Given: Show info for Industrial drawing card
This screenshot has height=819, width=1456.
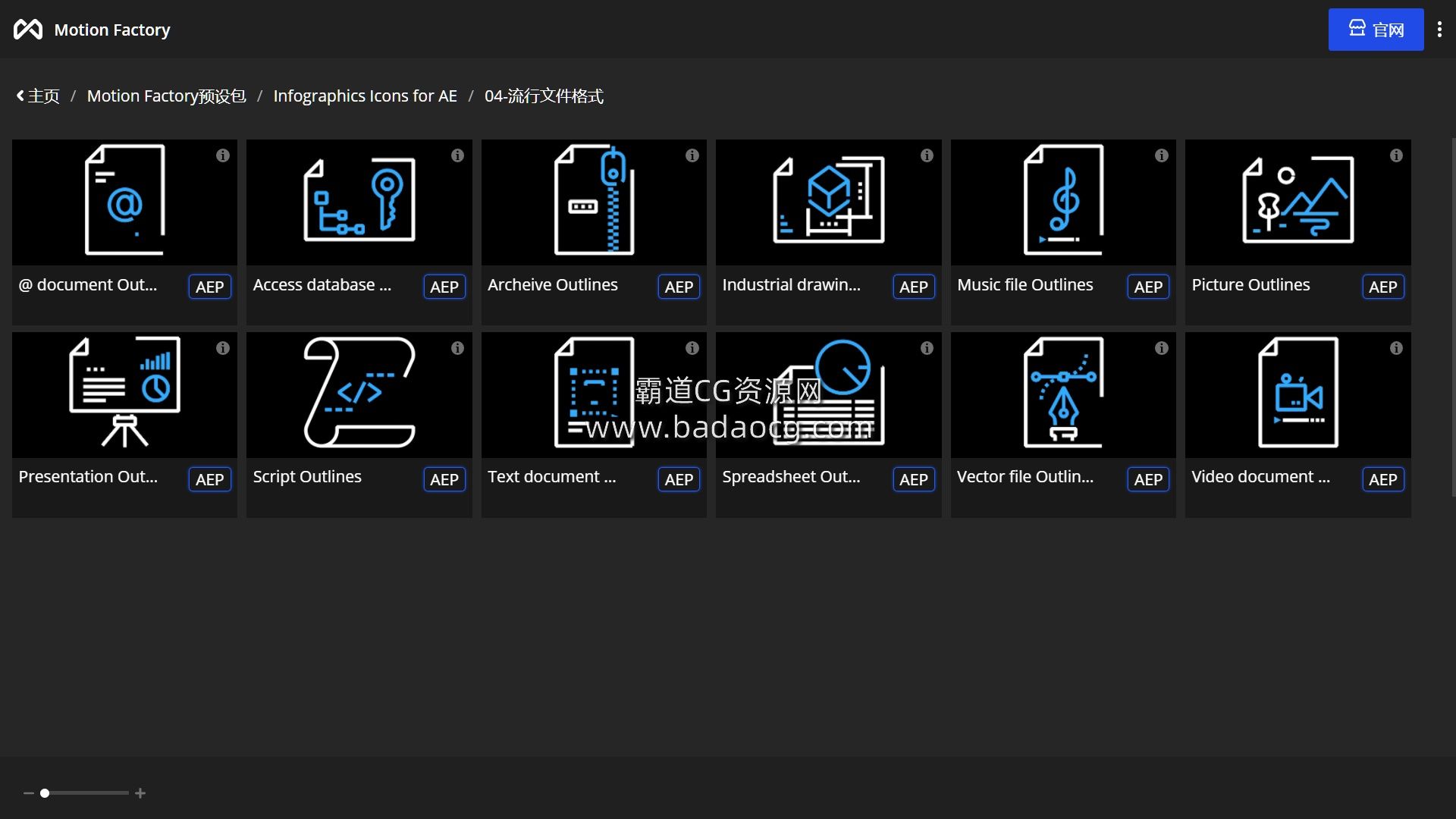Looking at the screenshot, I should pyautogui.click(x=927, y=155).
